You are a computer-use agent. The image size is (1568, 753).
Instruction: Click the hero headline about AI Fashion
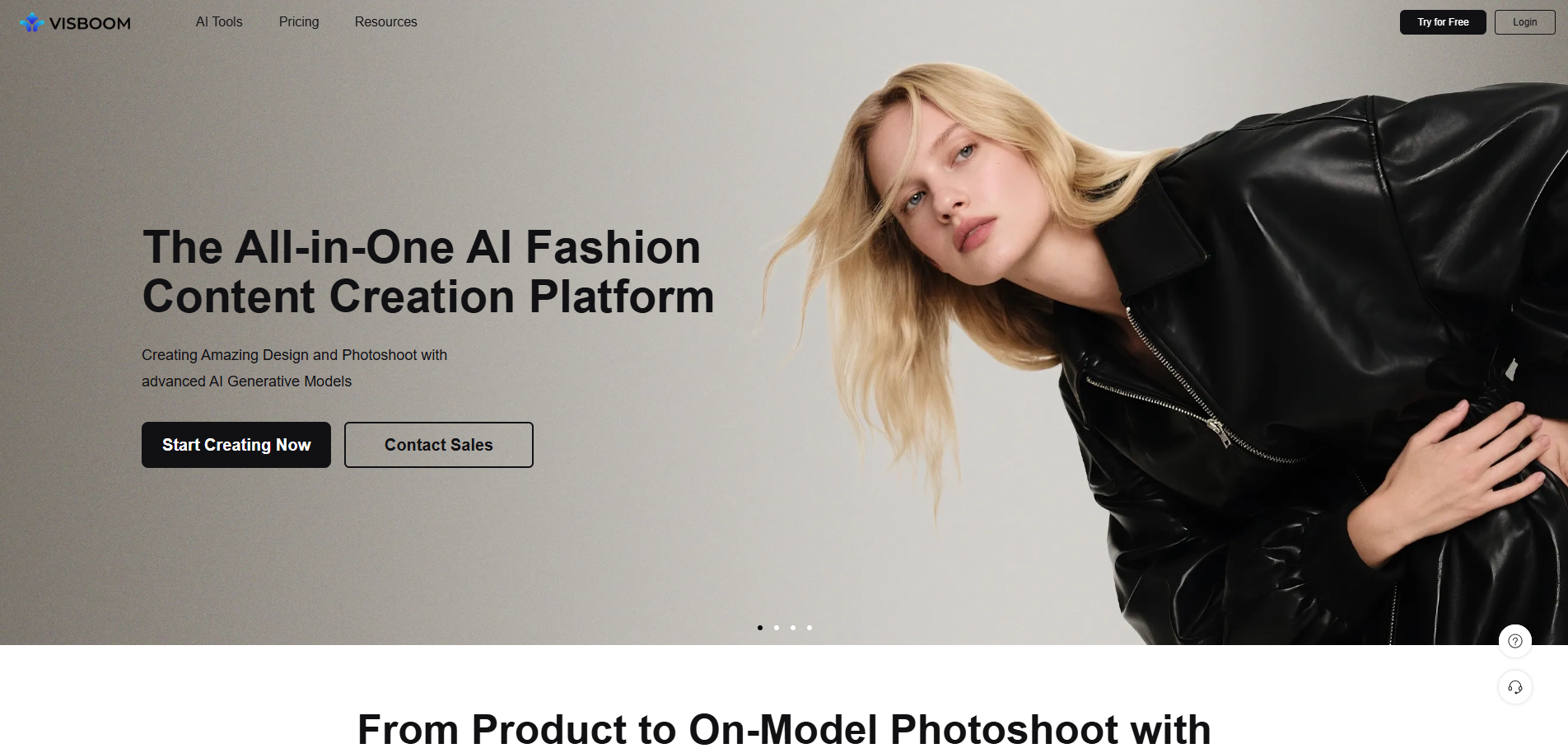428,272
